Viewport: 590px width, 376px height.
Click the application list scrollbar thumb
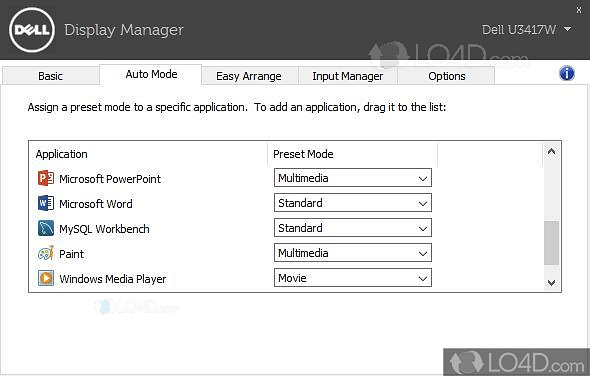click(x=552, y=243)
